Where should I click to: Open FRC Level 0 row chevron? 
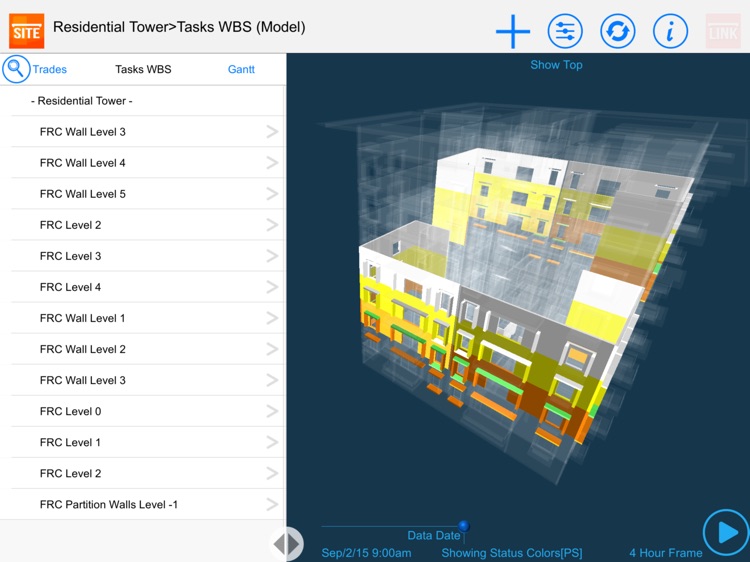[272, 411]
